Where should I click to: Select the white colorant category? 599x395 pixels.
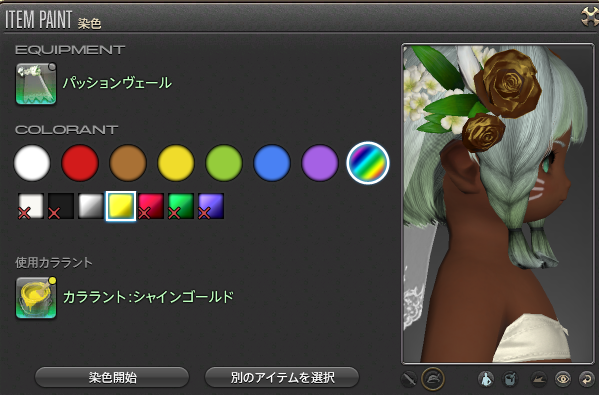point(32,163)
